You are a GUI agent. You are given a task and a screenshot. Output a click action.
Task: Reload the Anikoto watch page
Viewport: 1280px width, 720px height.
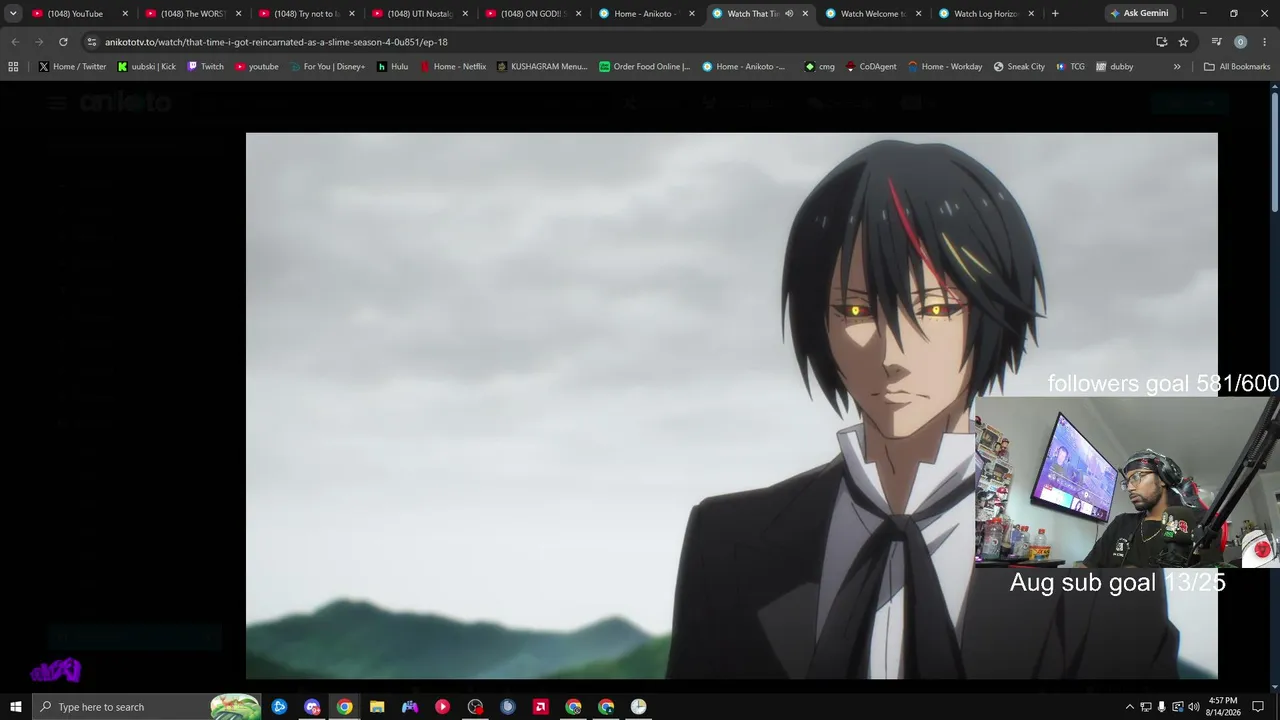63,42
